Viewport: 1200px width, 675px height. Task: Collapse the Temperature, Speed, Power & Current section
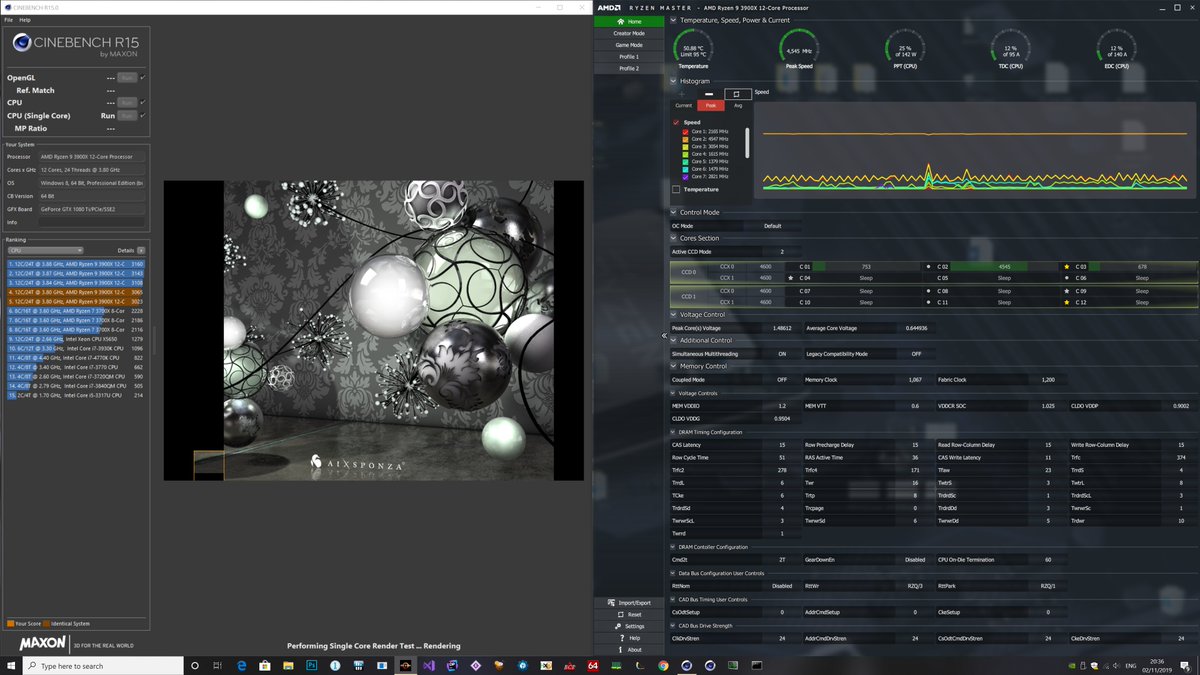coord(674,20)
